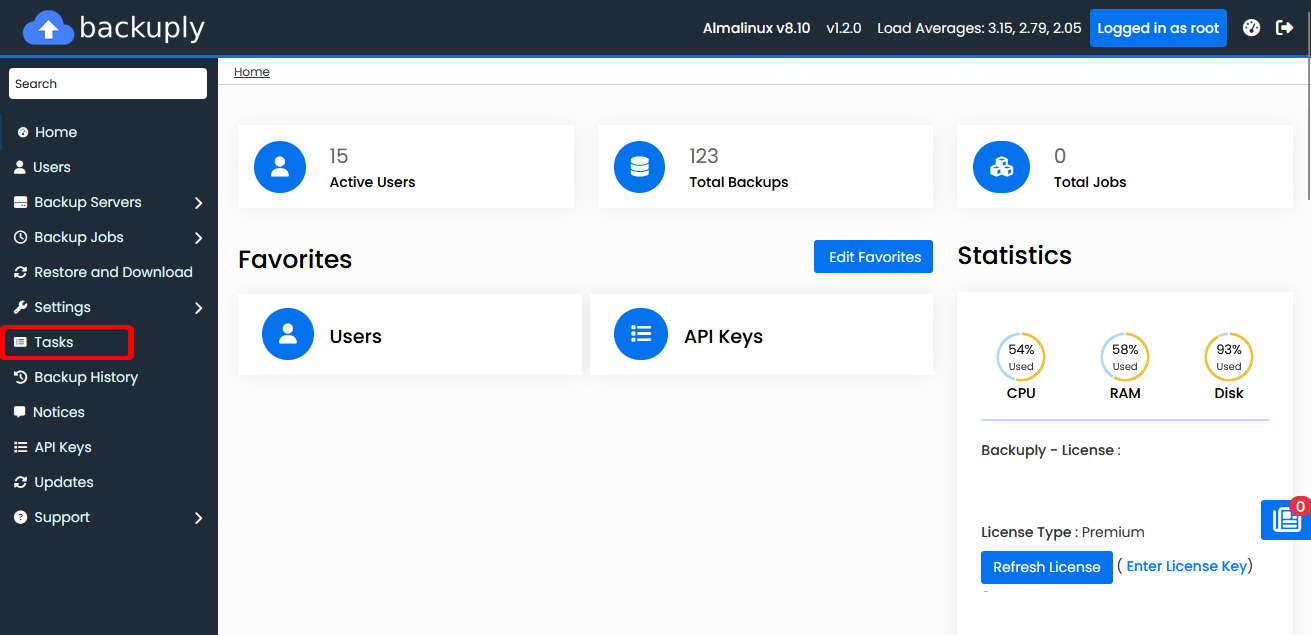Expand the Settings submenu
The image size is (1311, 635).
click(x=198, y=308)
